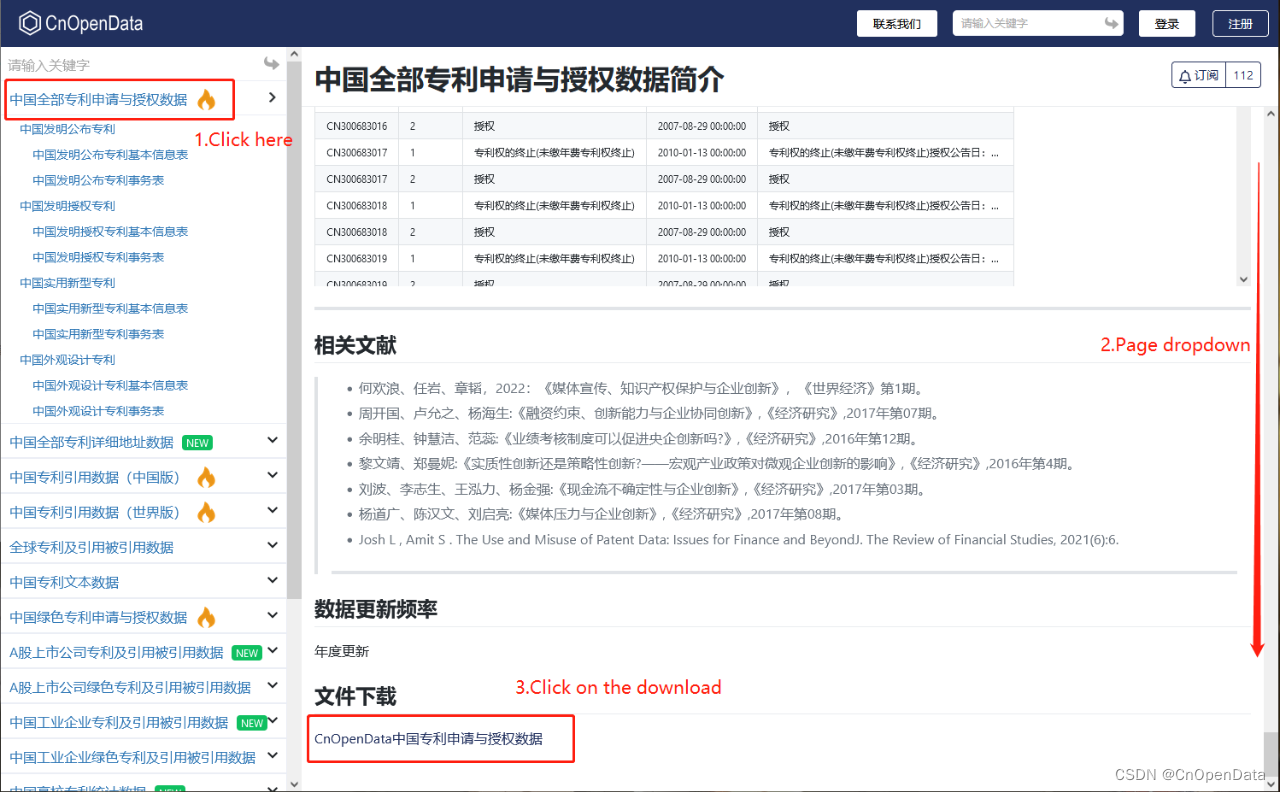Viewport: 1280px width, 792px height.
Task: Collapse the 中国全部专利申请与授权数据 section chevron
Action: click(272, 97)
